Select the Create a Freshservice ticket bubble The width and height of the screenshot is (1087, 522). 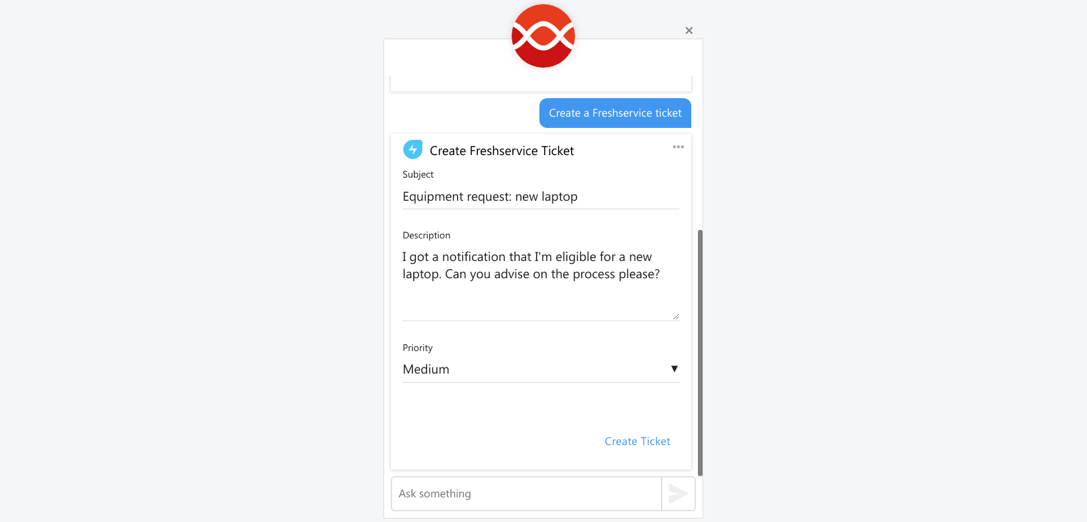tap(615, 113)
